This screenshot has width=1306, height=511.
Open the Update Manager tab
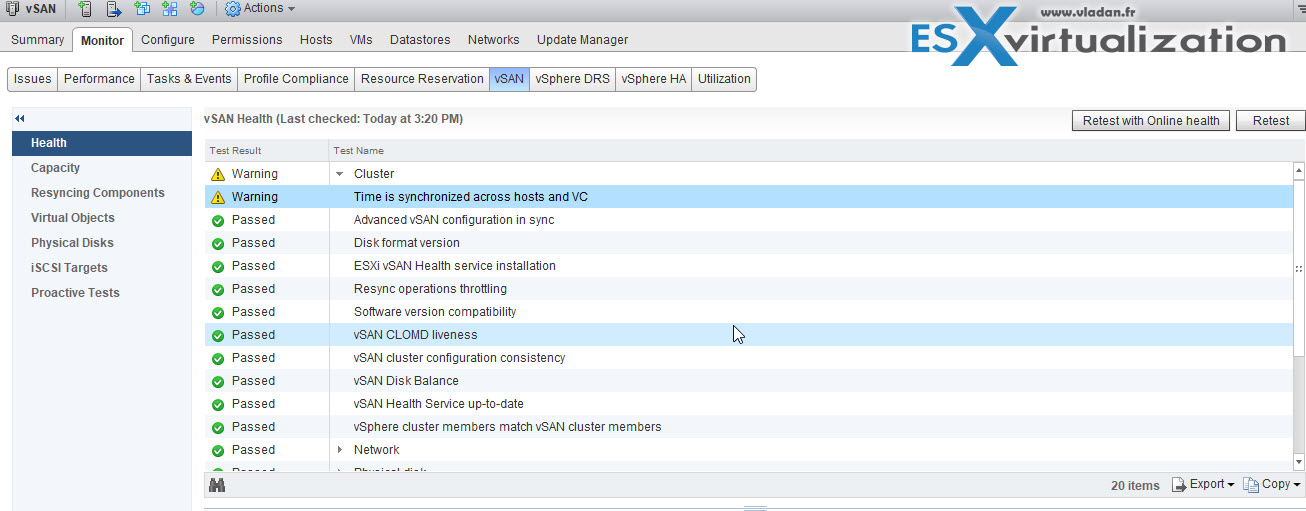coord(582,40)
